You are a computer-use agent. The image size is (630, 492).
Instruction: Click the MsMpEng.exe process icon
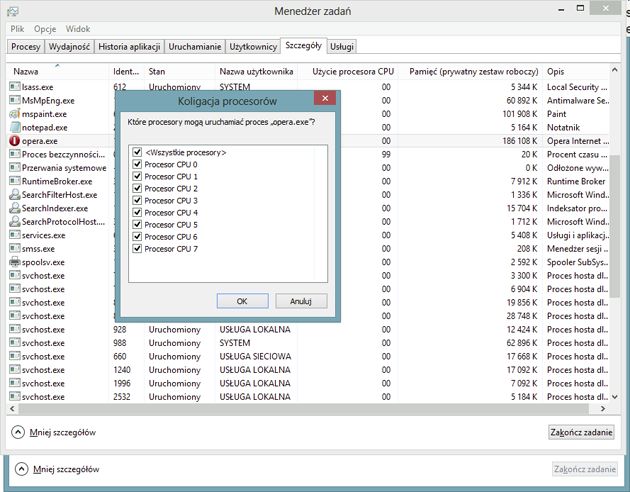point(15,100)
